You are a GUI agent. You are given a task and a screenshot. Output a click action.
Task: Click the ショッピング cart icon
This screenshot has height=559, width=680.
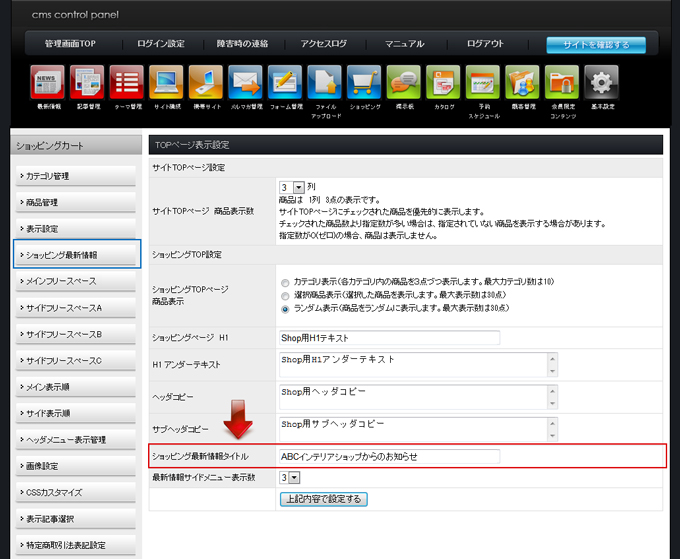pyautogui.click(x=364, y=82)
